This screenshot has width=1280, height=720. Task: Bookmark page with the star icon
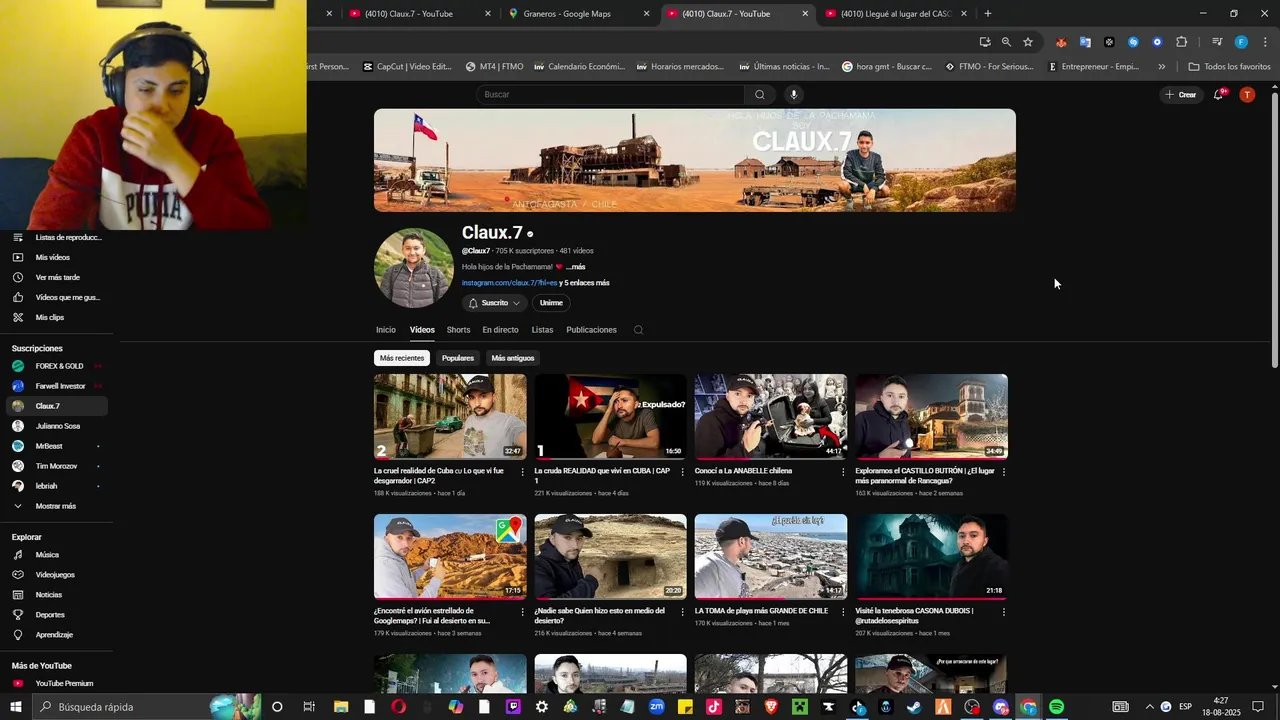pos(1028,42)
